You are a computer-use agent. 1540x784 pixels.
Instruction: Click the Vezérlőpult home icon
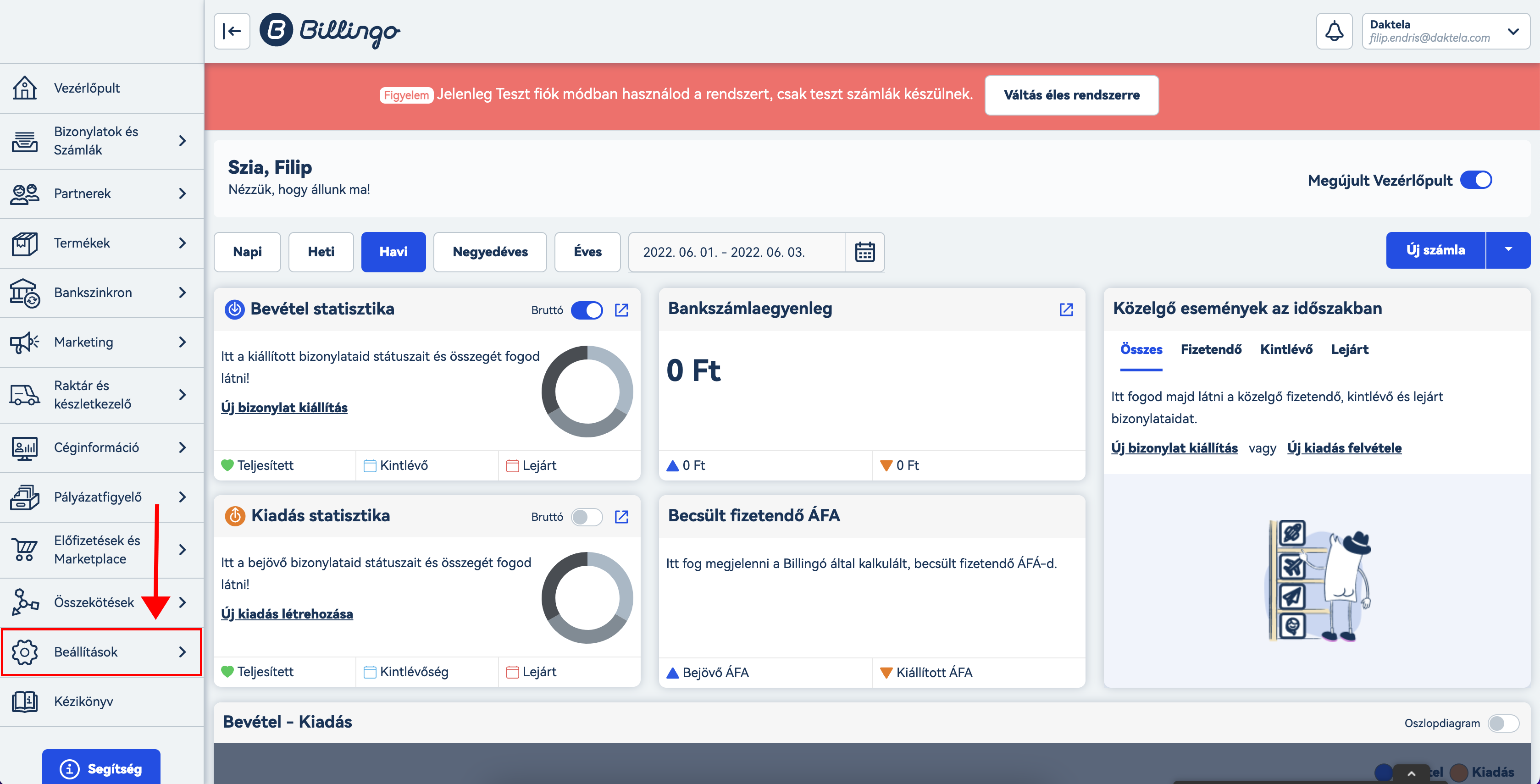pos(24,88)
